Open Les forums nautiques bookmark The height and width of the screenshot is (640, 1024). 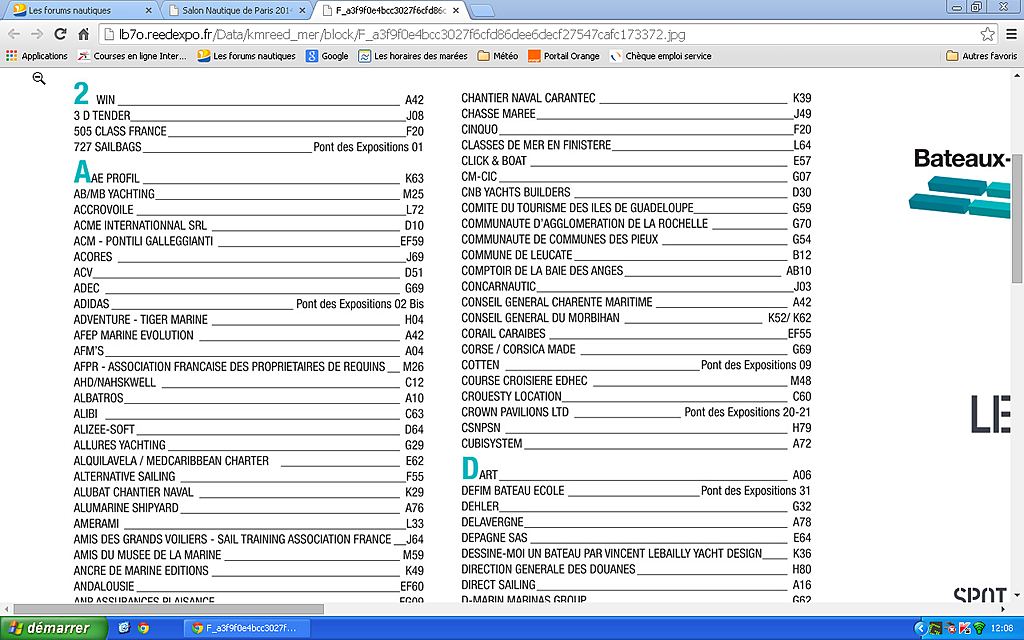(x=246, y=56)
